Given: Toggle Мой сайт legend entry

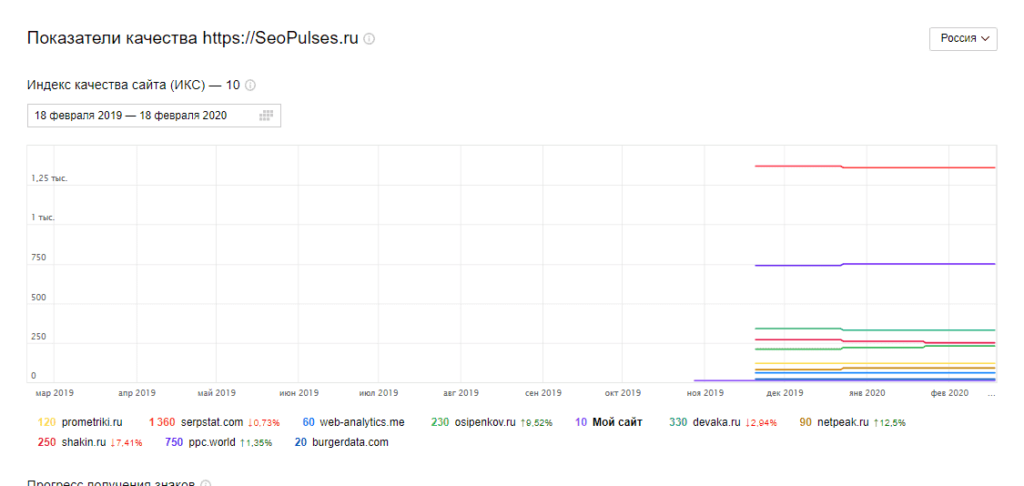Looking at the screenshot, I should 609,423.
